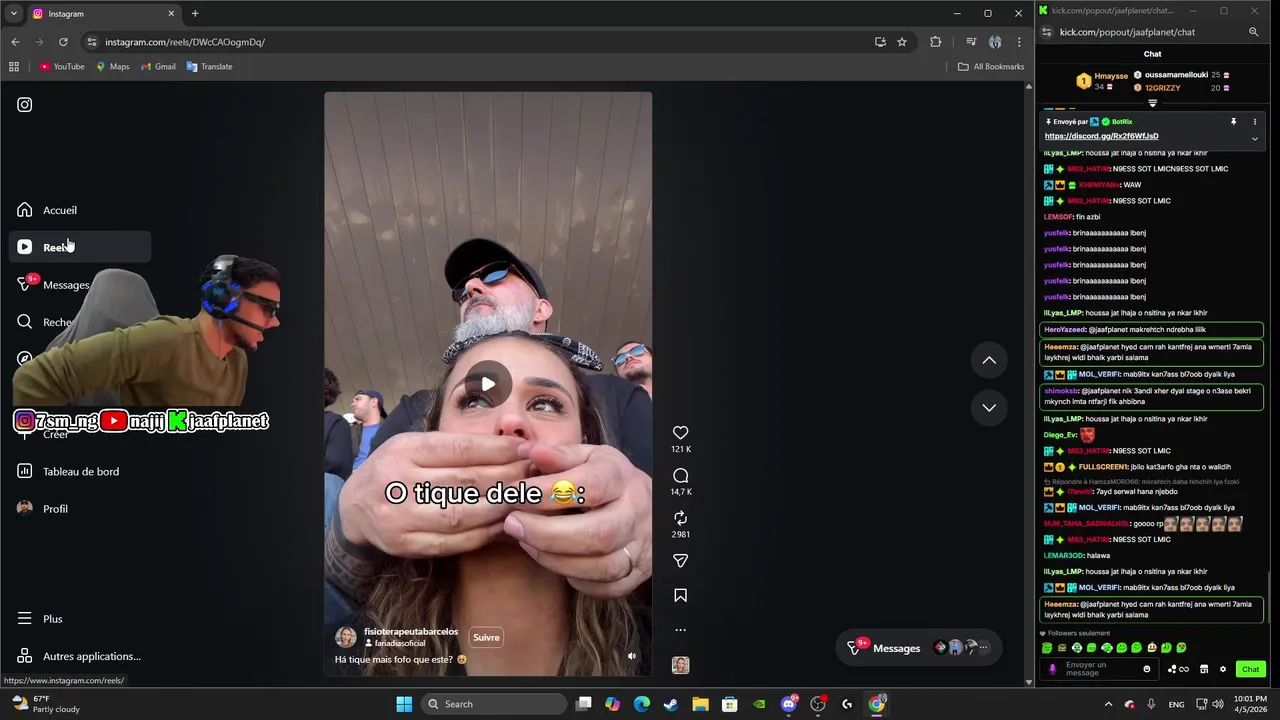Open All Bookmarks folder

pyautogui.click(x=991, y=67)
